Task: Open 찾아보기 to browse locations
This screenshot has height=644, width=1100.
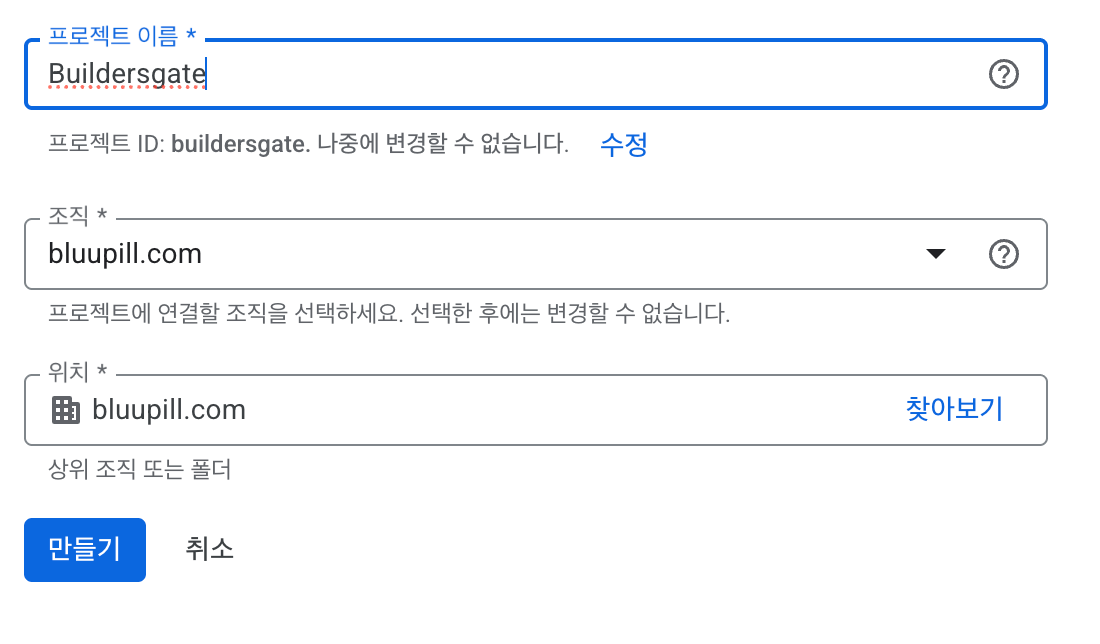Action: click(952, 409)
